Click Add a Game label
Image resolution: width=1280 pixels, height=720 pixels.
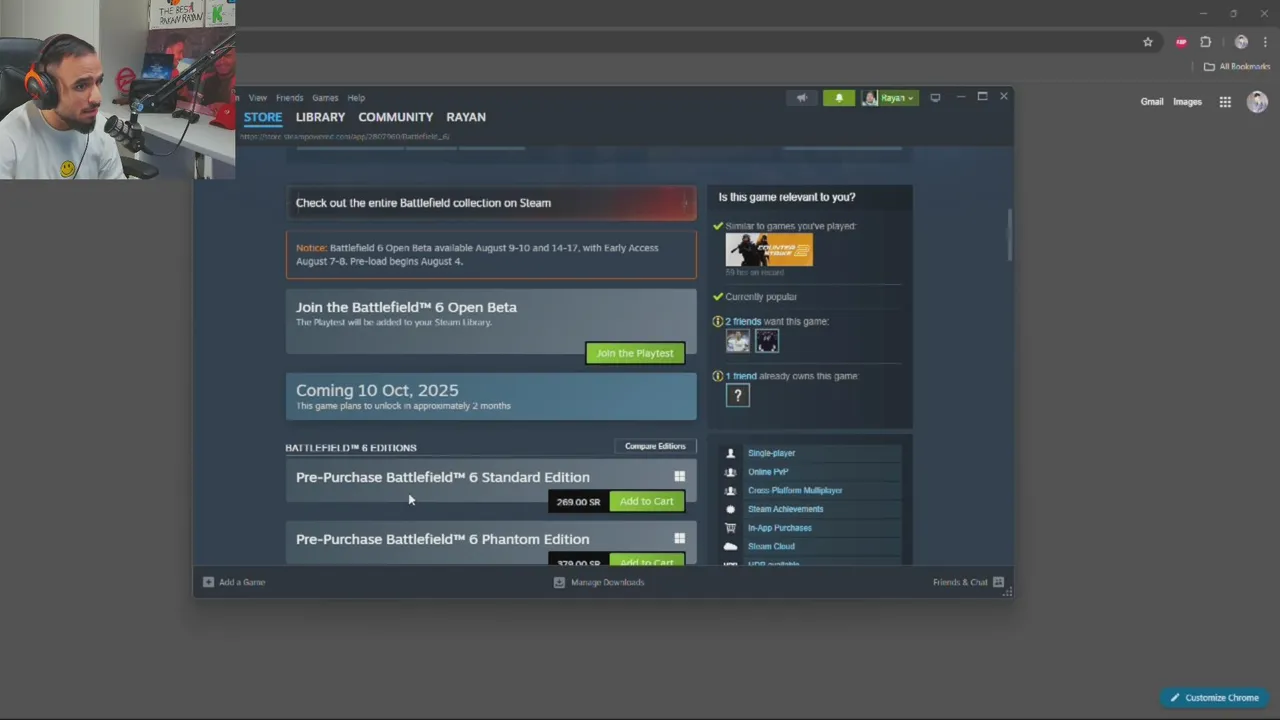(x=242, y=582)
